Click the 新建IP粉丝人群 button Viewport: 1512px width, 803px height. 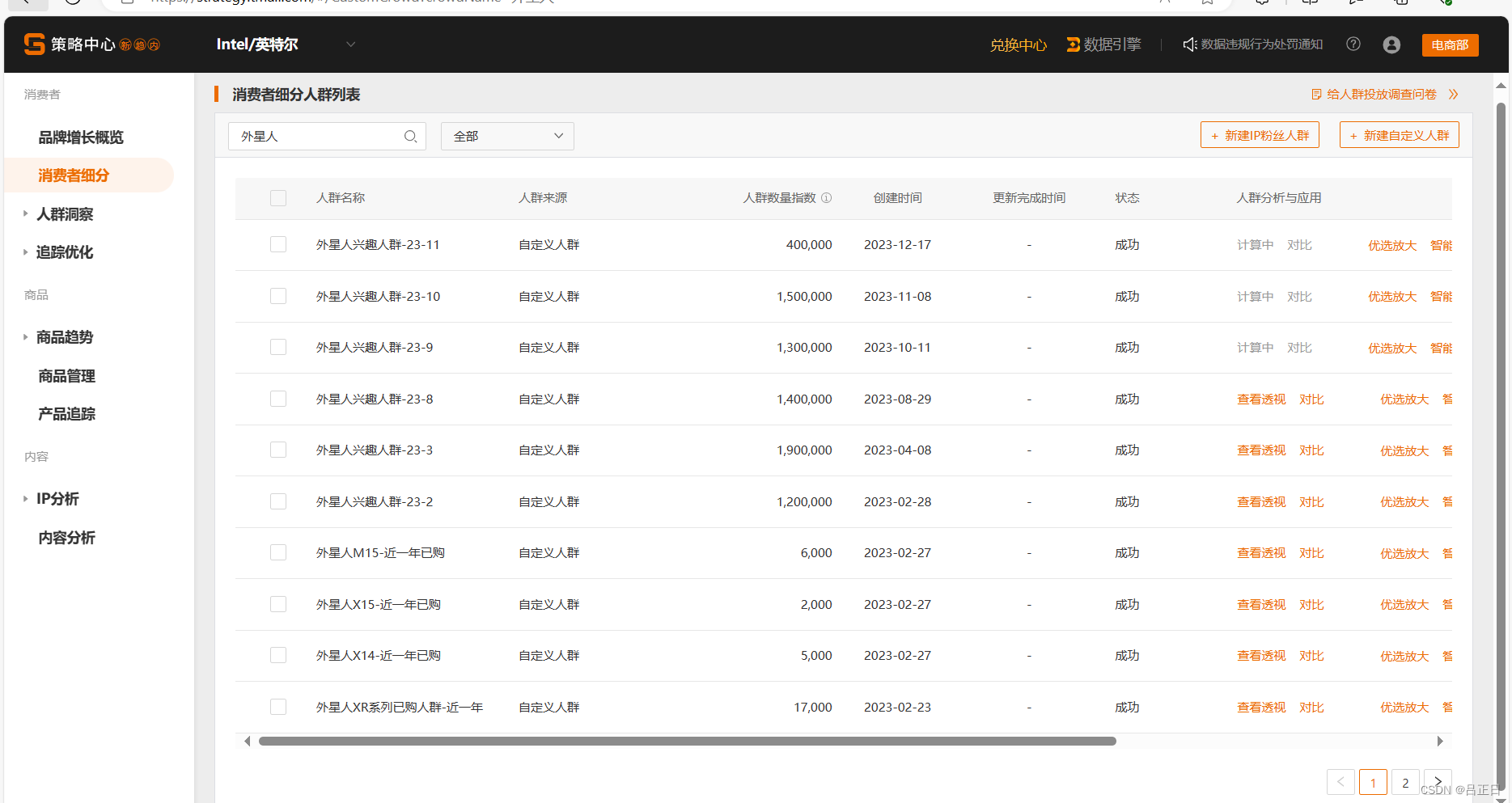click(x=1260, y=135)
